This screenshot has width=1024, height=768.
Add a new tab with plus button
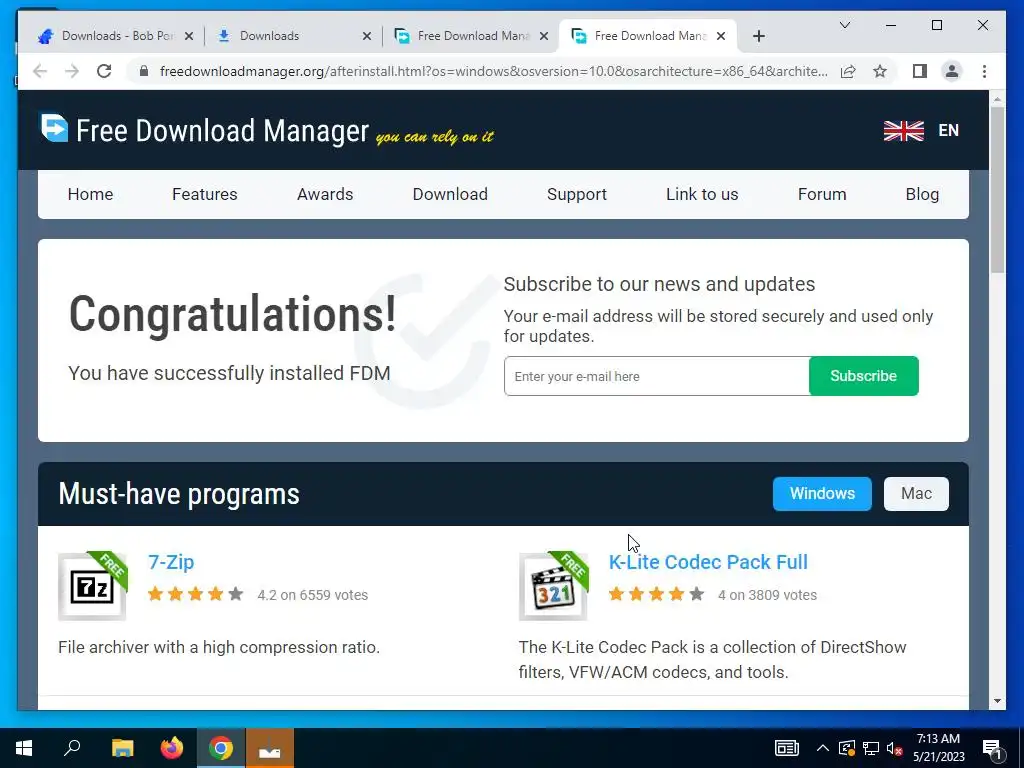(758, 36)
